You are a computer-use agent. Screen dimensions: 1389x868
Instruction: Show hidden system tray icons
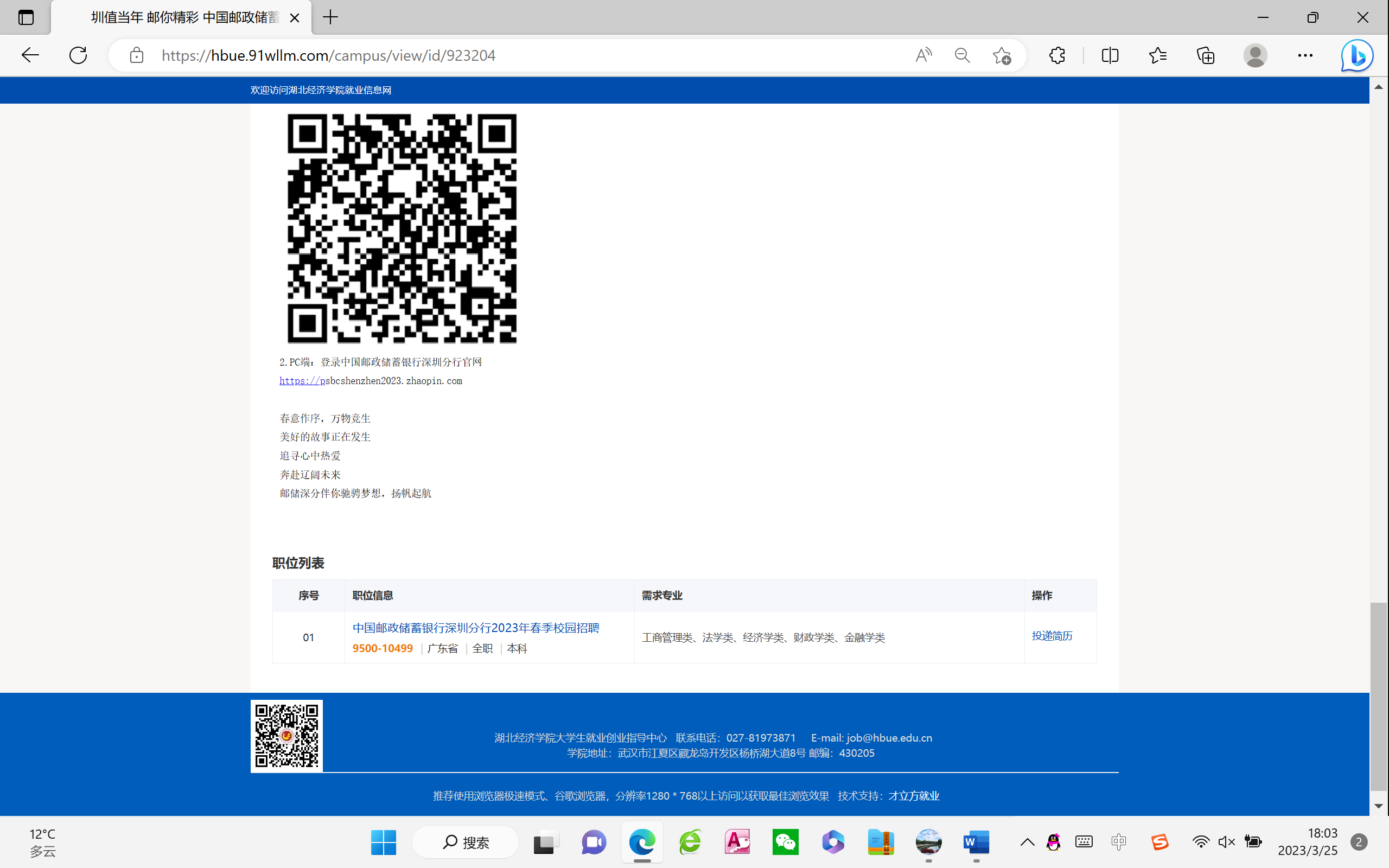coord(1028,842)
